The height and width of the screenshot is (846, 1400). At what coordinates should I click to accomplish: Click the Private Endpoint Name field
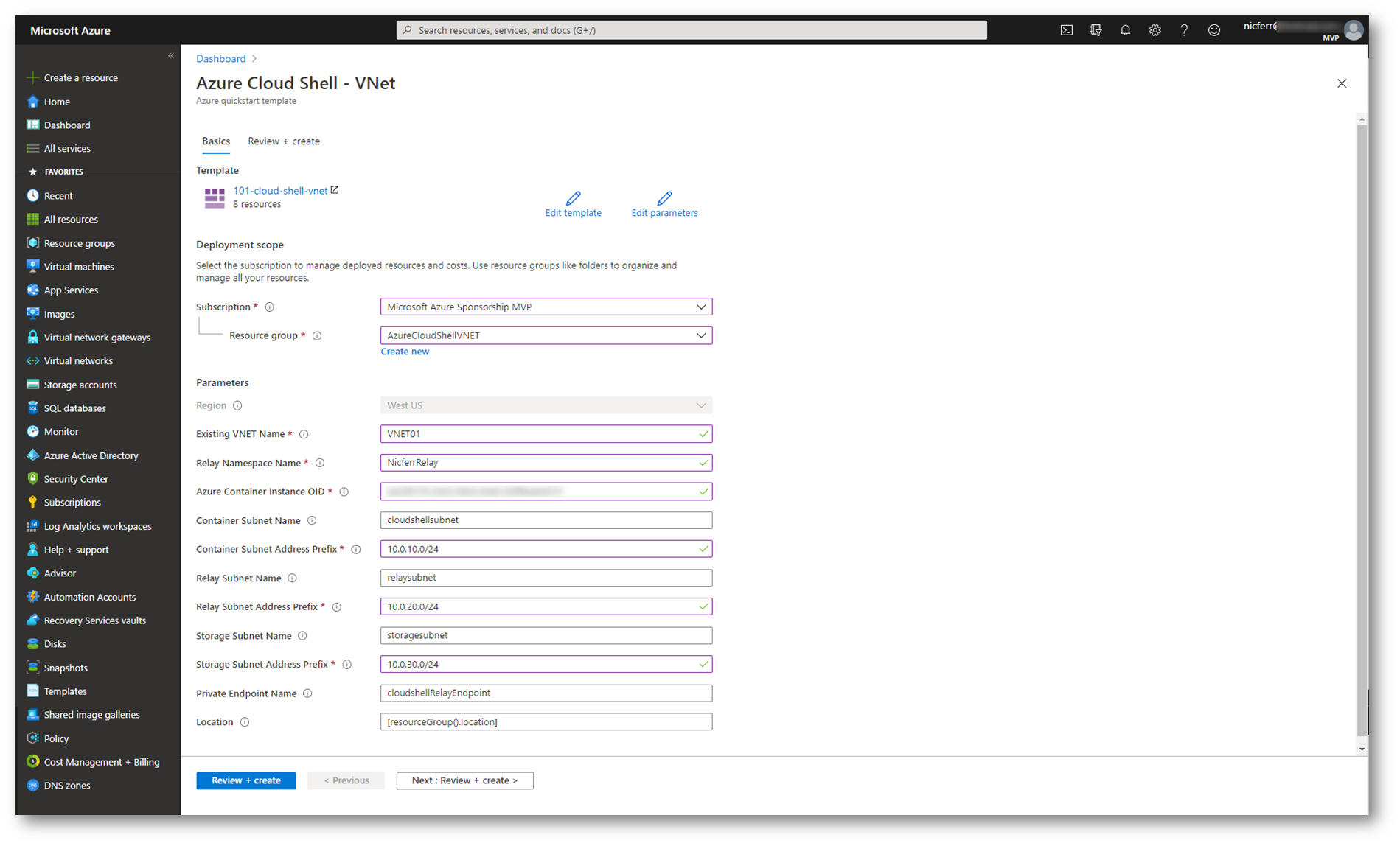coord(546,693)
